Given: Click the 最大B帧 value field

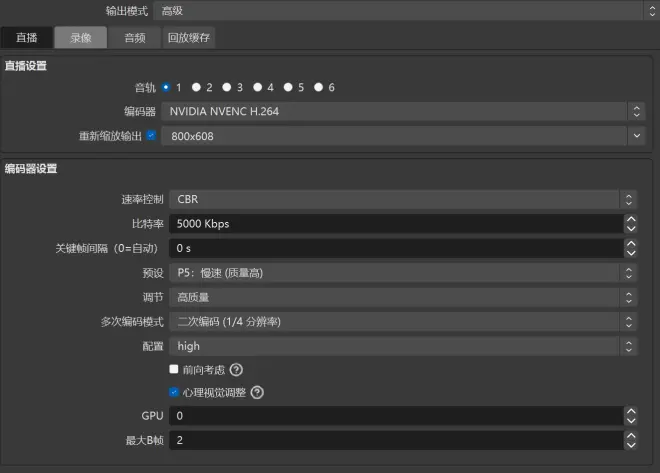Looking at the screenshot, I should (397, 440).
